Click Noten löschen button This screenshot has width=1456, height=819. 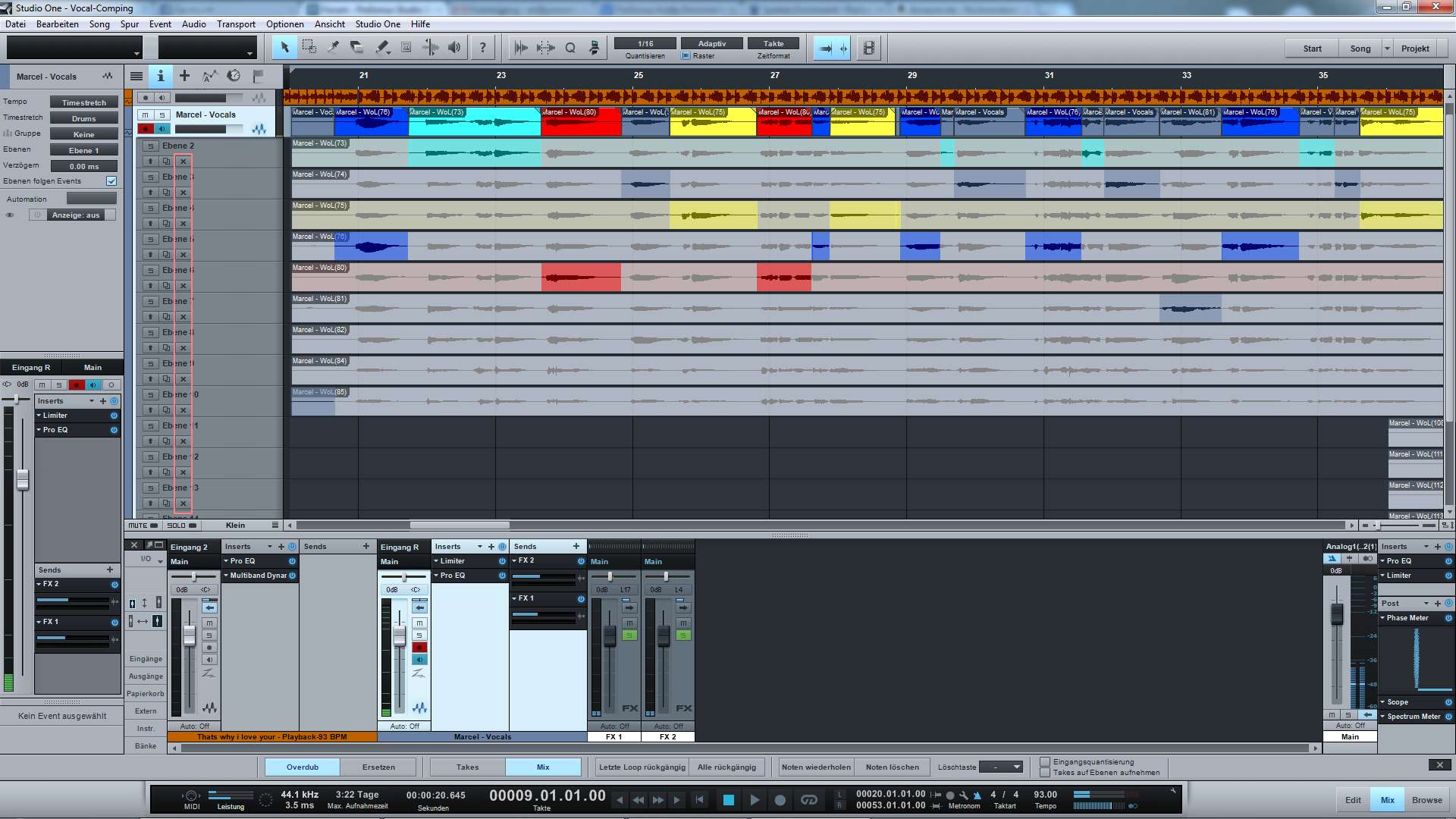click(x=892, y=767)
